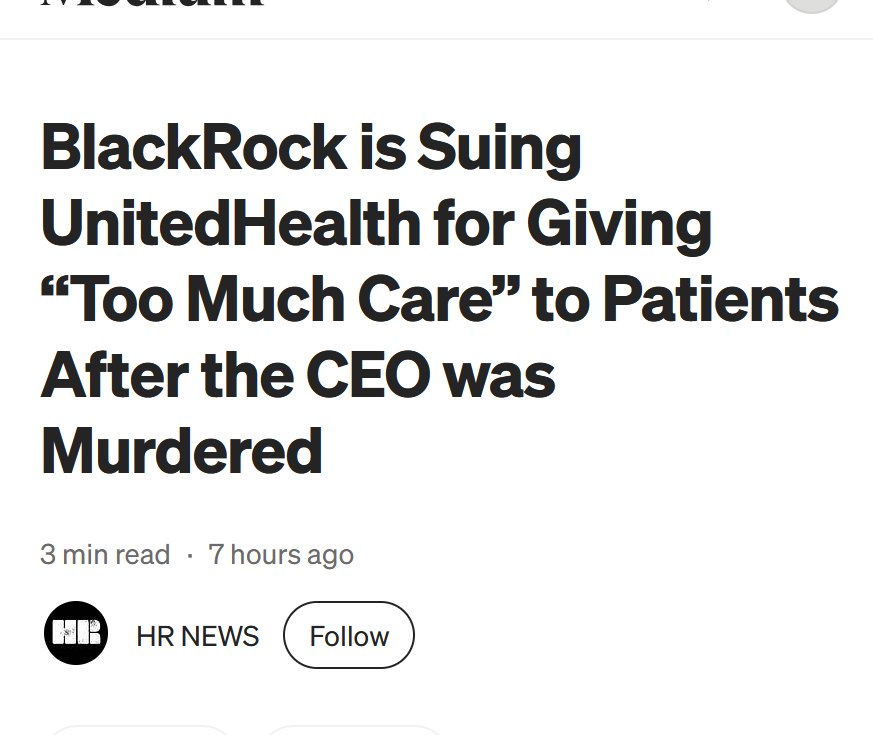Open the user profile avatar menu
873x735 pixels.
click(x=811, y=3)
